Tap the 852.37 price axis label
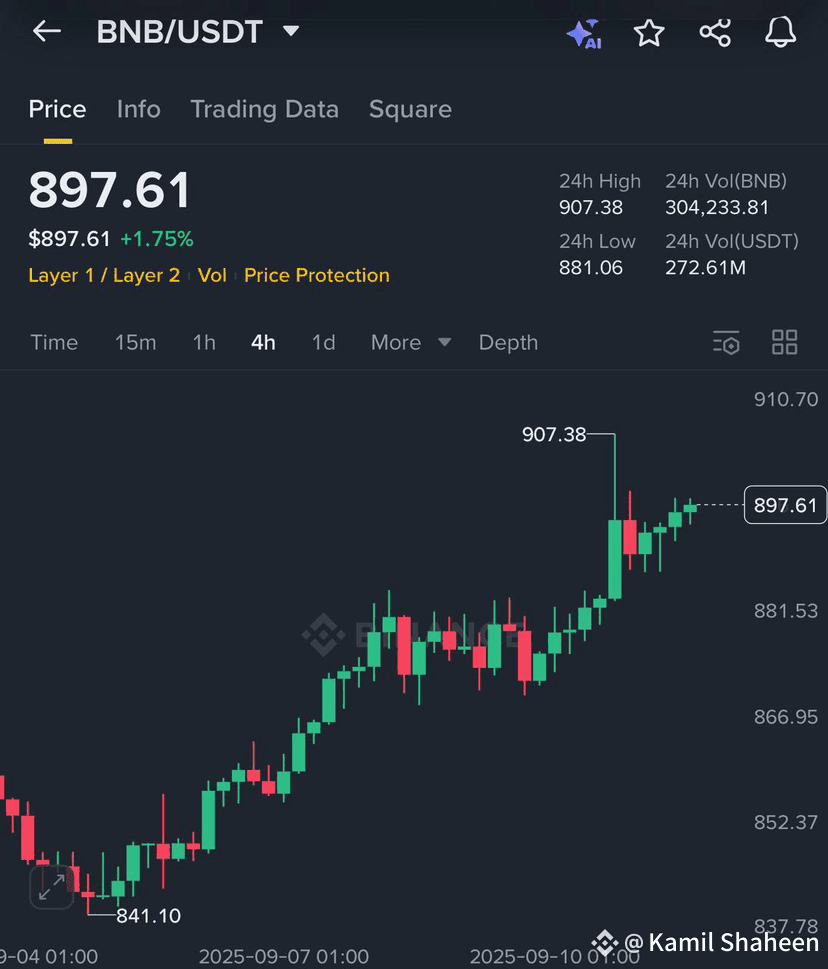This screenshot has height=969, width=828. [x=786, y=823]
